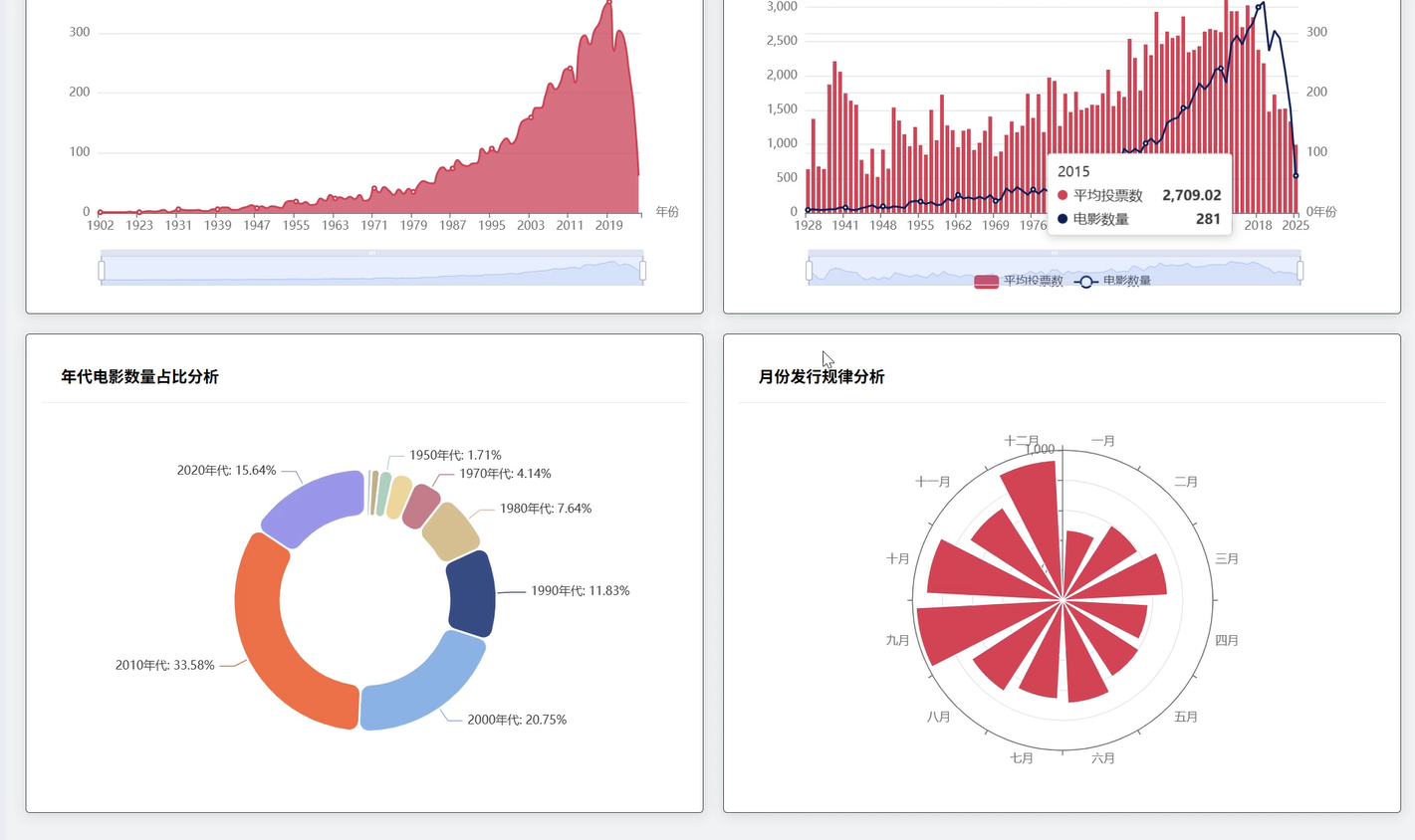The height and width of the screenshot is (840, 1415).
Task: Click the label '2000年代: 20.75%'
Action: pyautogui.click(x=517, y=720)
